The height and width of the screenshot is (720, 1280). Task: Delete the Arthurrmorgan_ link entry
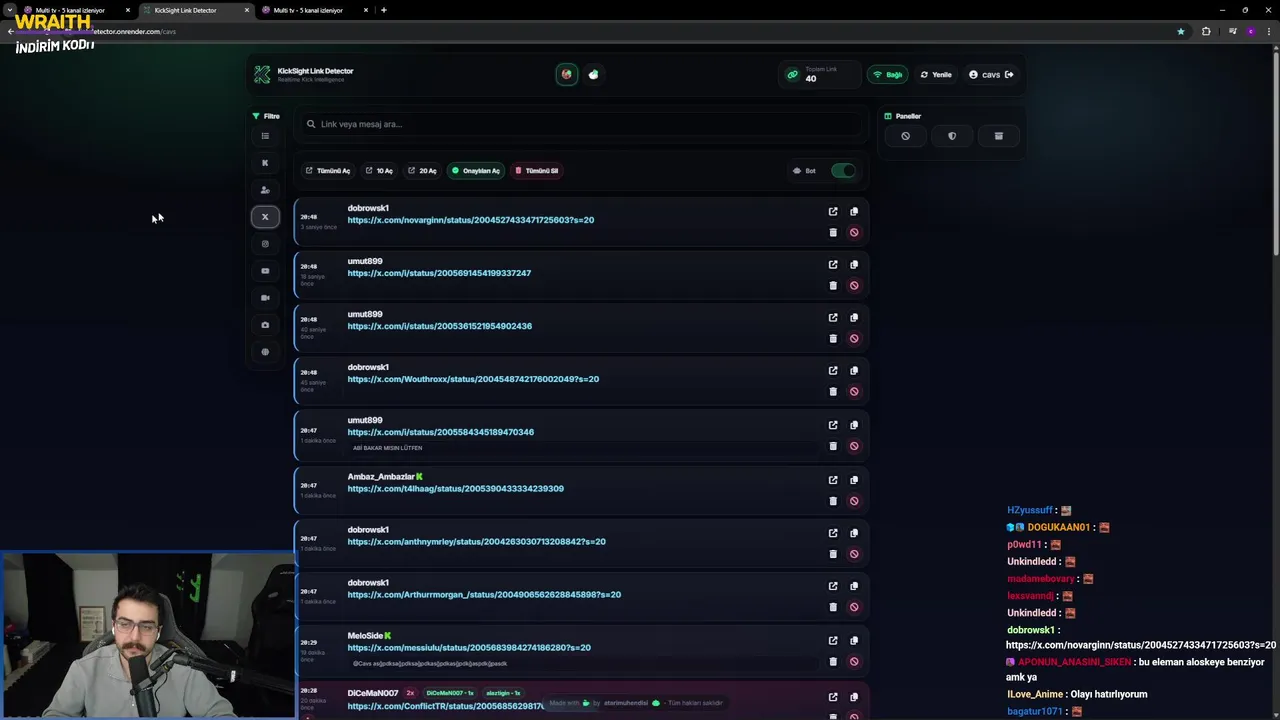point(833,607)
